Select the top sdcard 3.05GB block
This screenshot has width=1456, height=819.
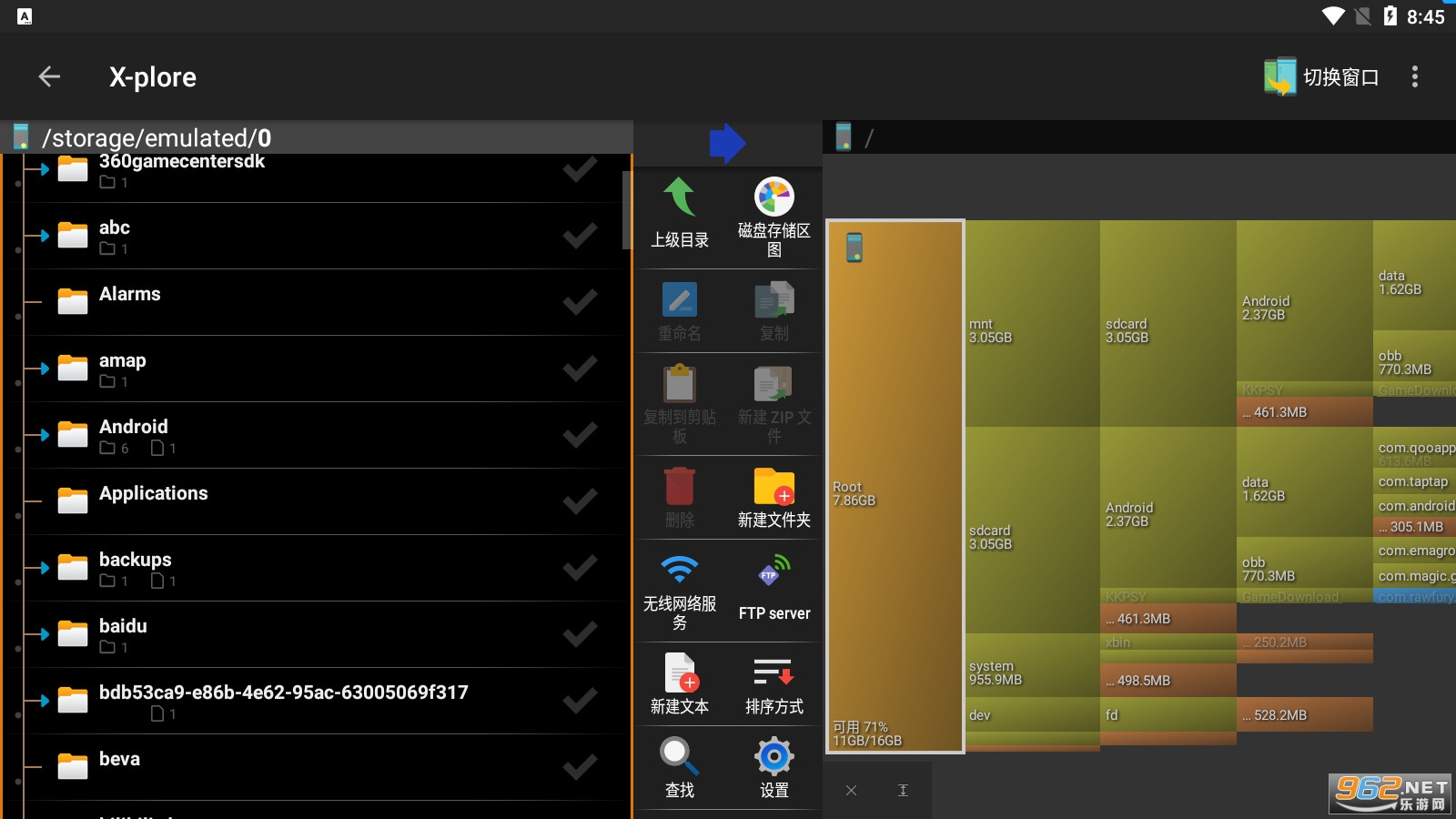(1168, 324)
